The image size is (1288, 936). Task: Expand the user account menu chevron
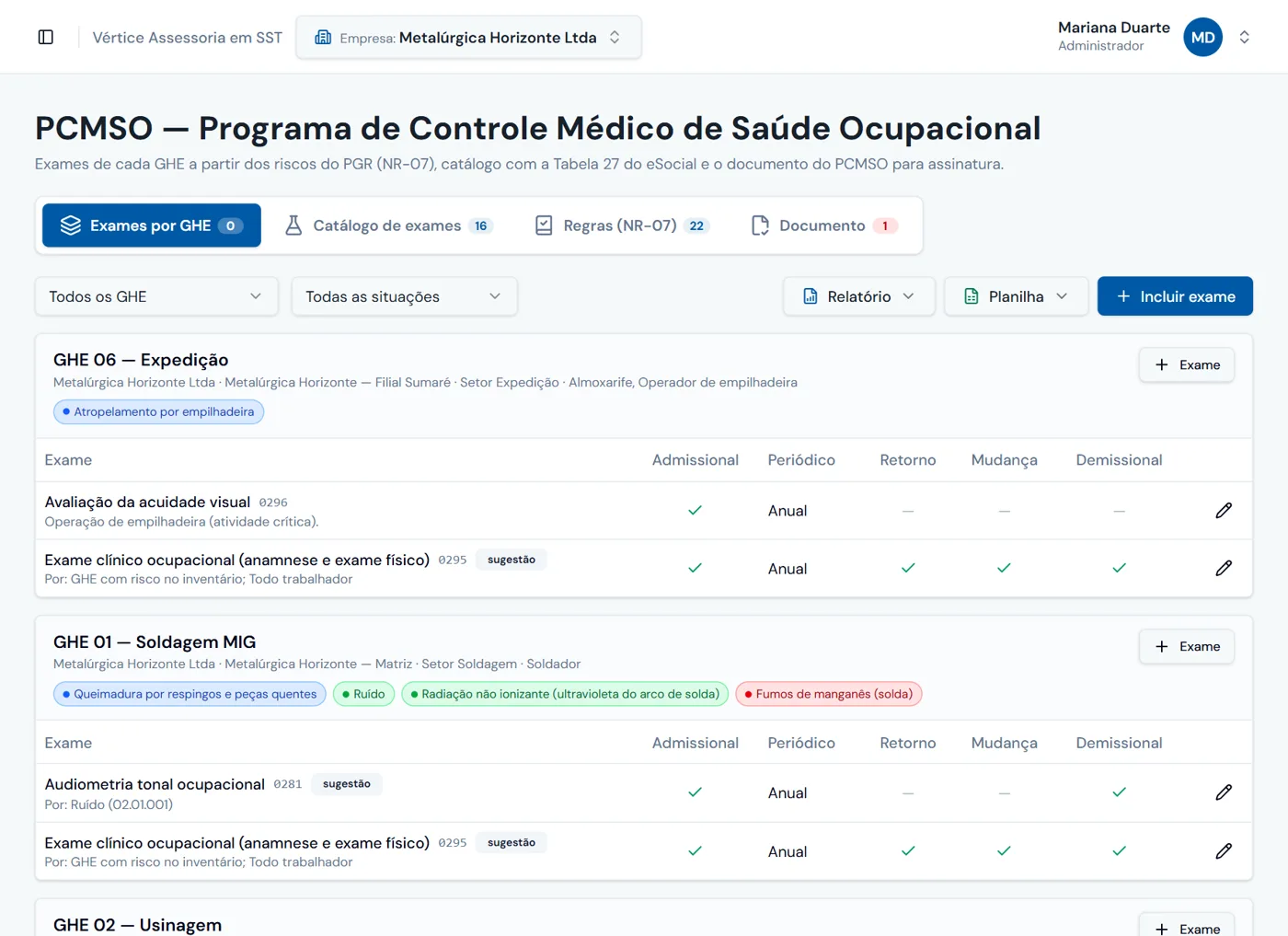click(1245, 38)
